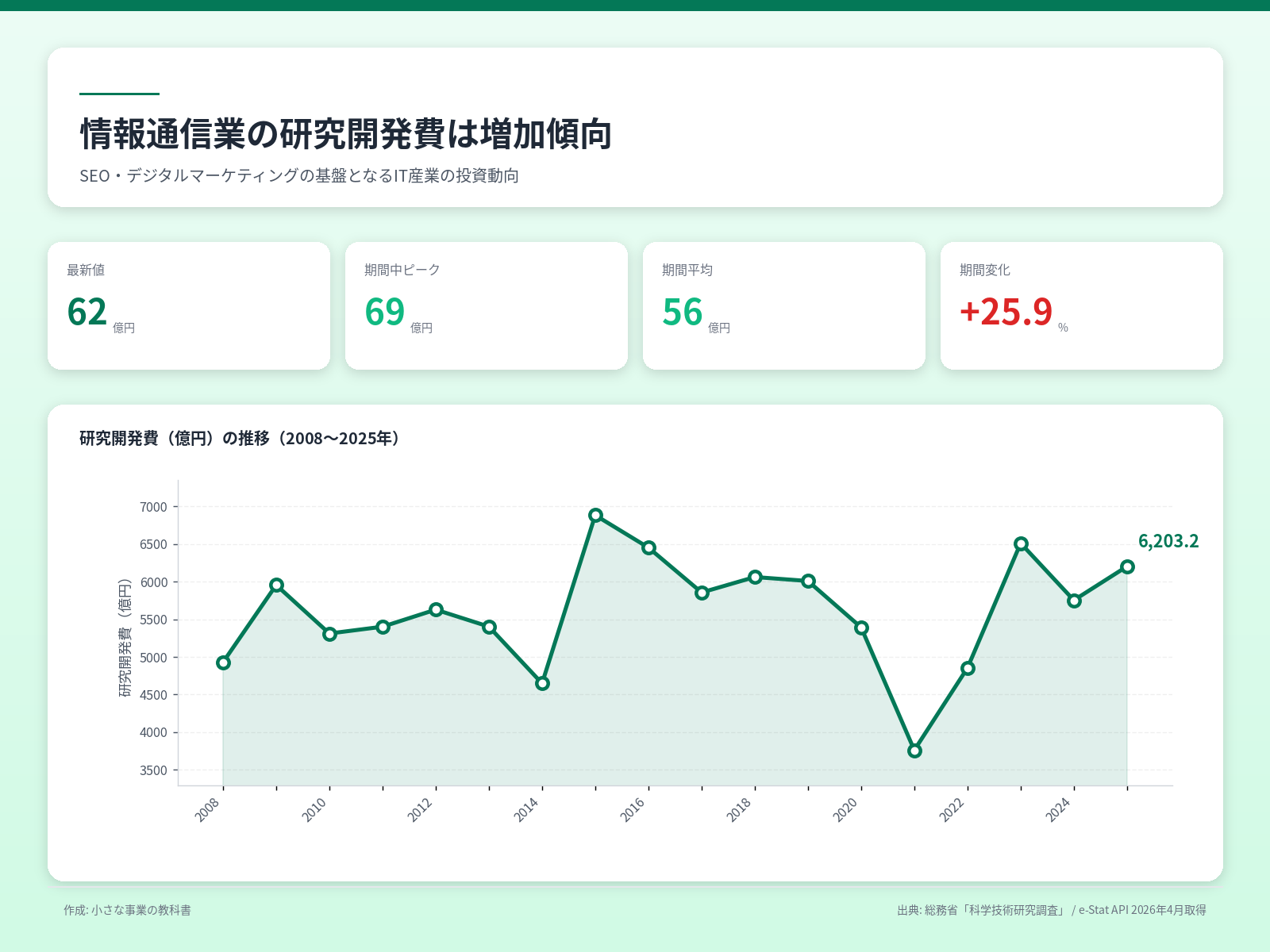Screen dimensions: 1270x952
Task: Click the x-axis label 2014
Action: 527,810
